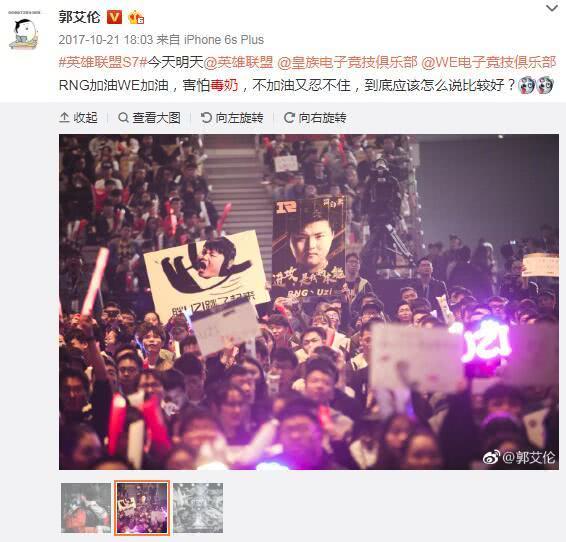Image resolution: width=566 pixels, height=542 pixels.
Task: Rotate image right with 向右旋转
Action: pos(315,118)
